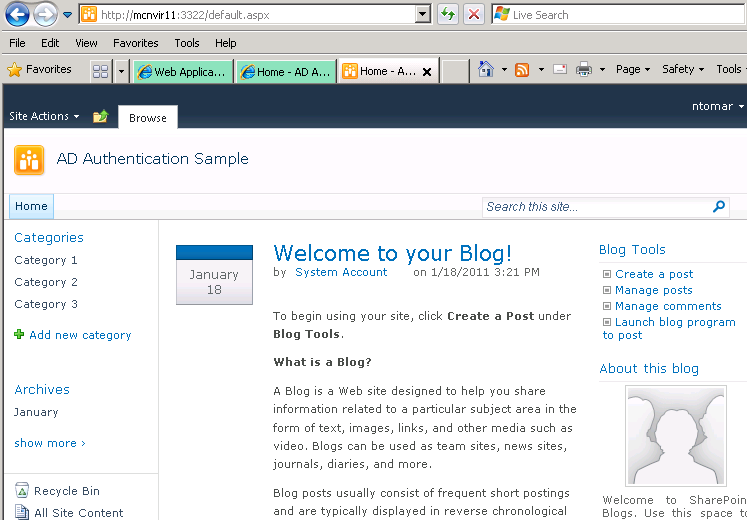Click the browser Back arrow button
Viewport: 747px width, 520px height.
pos(17,14)
